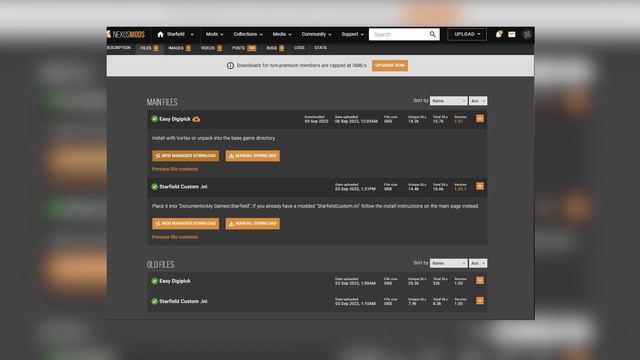Click cloud download icon beside Easy Digipick
Screen dimensions: 640x360
pyautogui.click(x=196, y=119)
